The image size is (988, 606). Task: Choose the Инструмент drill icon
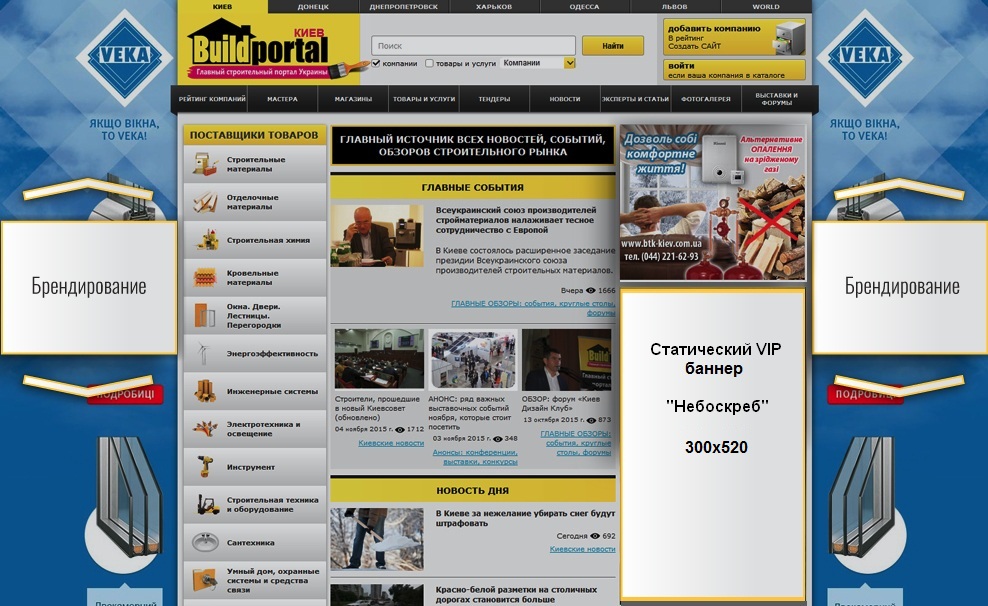(205, 466)
